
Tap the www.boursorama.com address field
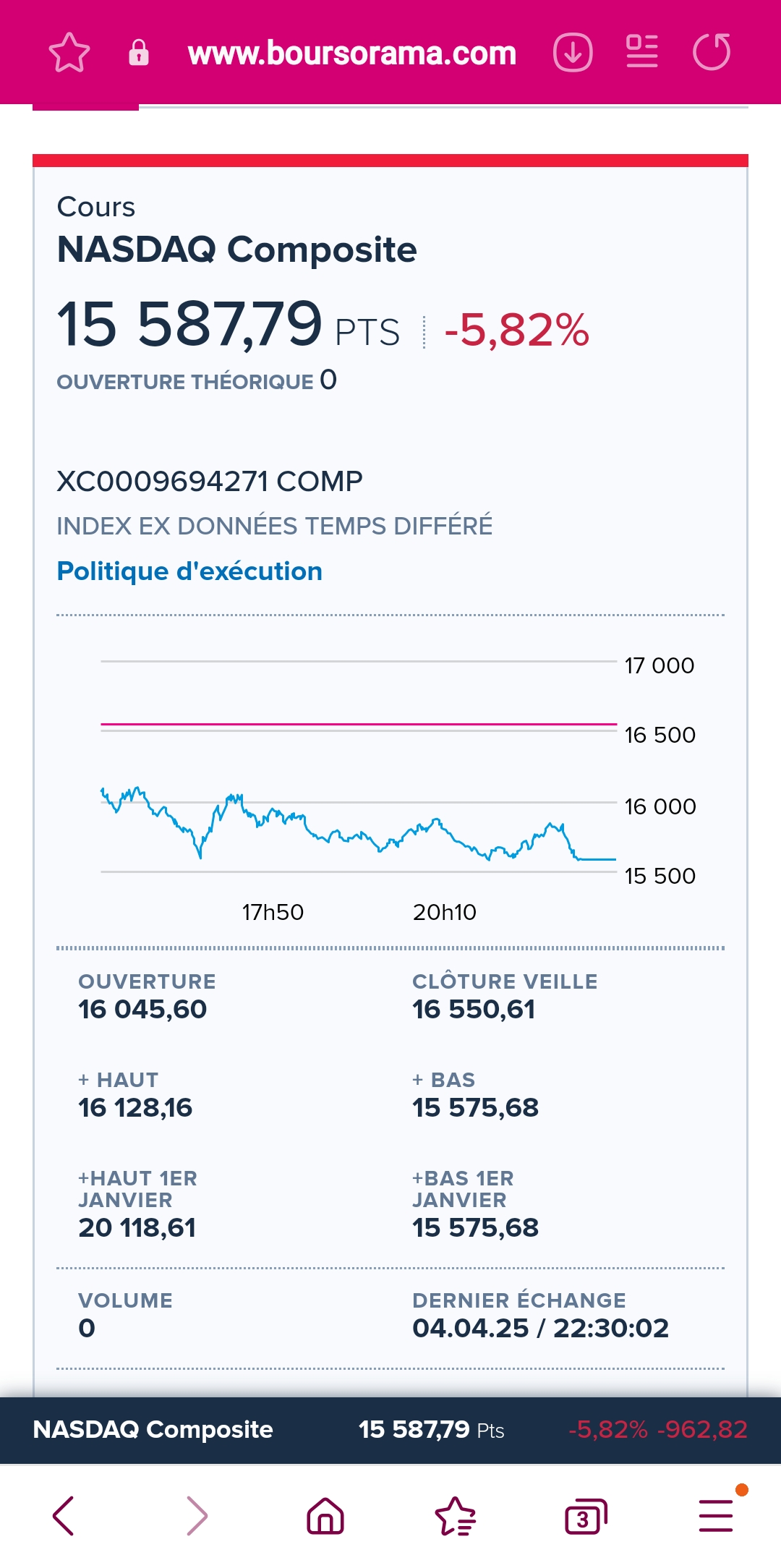(x=351, y=53)
